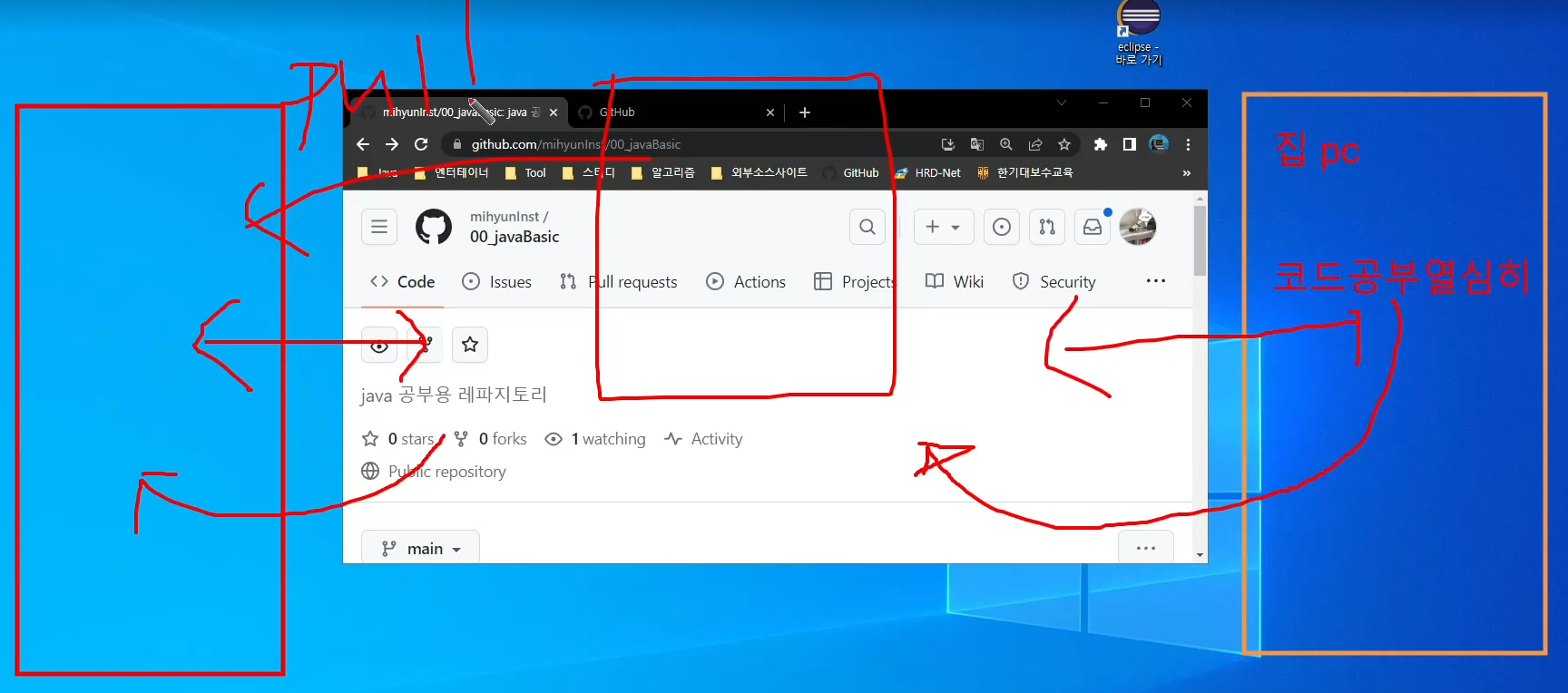Open the 엔터테이너 bookmark folder
Image resolution: width=1568 pixels, height=693 pixels.
(452, 172)
